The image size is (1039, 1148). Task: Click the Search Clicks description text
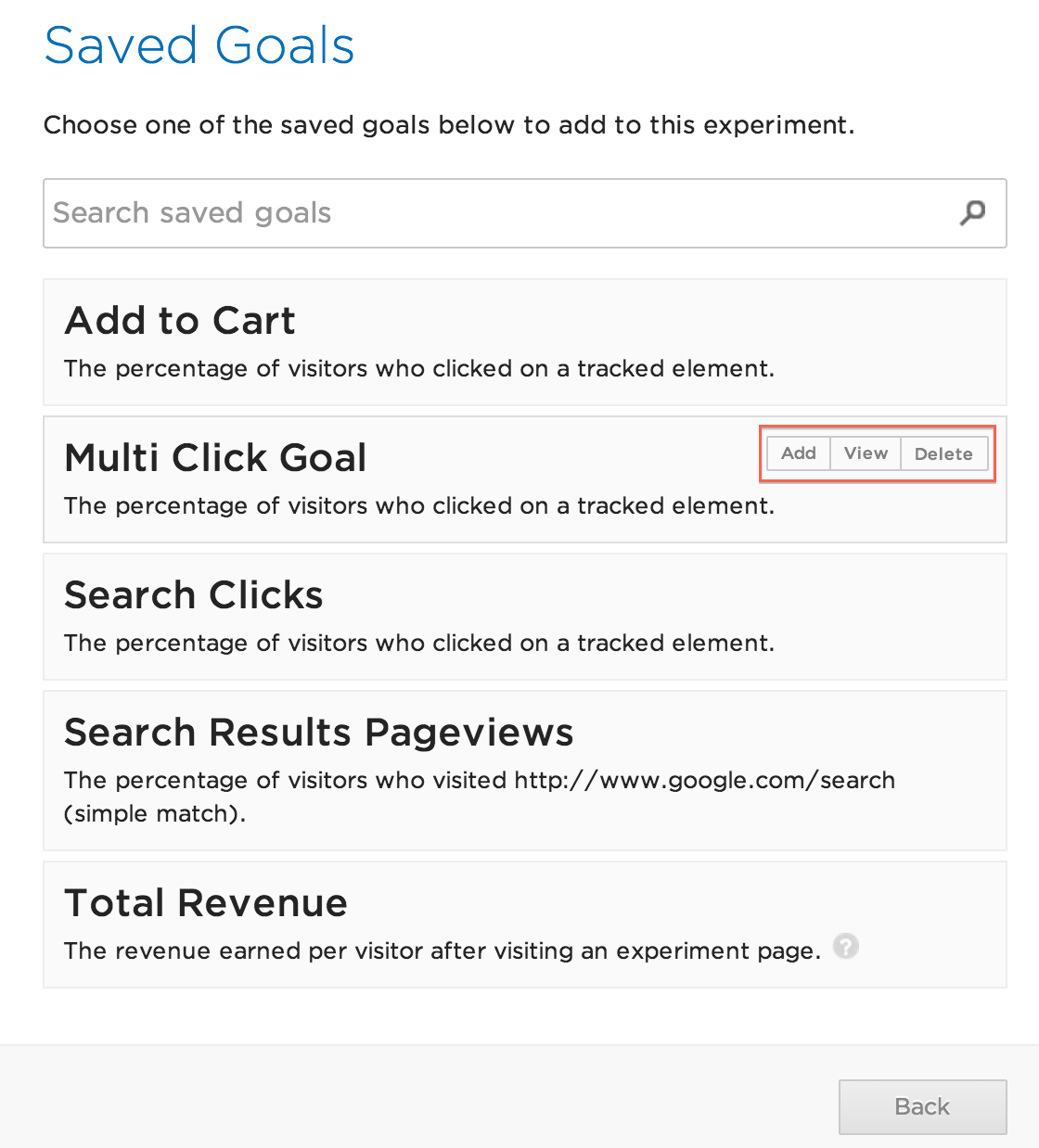[418, 644]
